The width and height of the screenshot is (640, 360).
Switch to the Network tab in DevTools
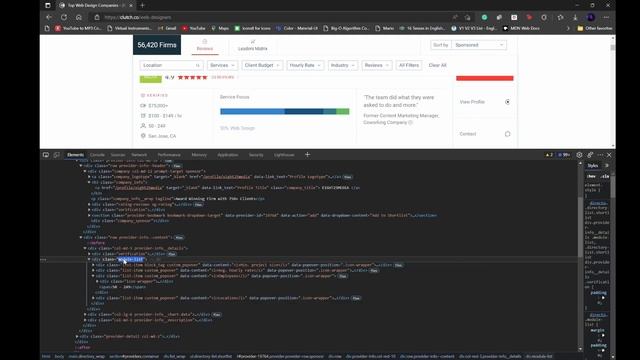pyautogui.click(x=139, y=155)
